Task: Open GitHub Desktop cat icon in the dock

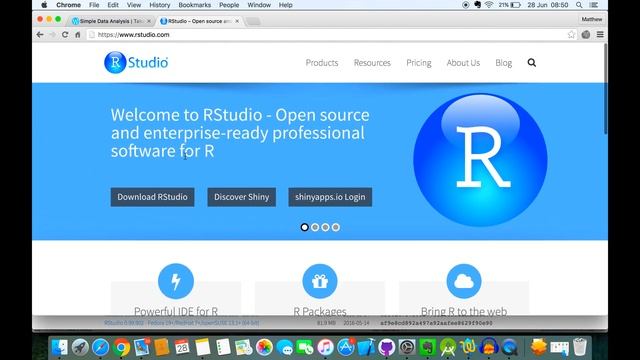Action: [387, 347]
